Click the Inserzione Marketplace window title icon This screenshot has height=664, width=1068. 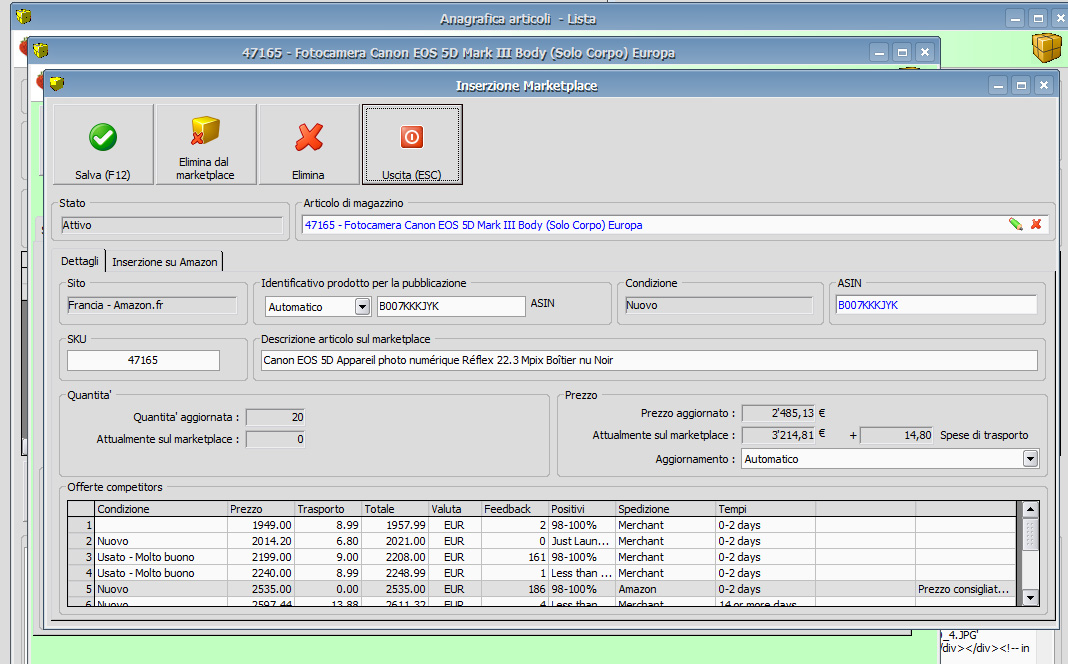click(x=57, y=85)
